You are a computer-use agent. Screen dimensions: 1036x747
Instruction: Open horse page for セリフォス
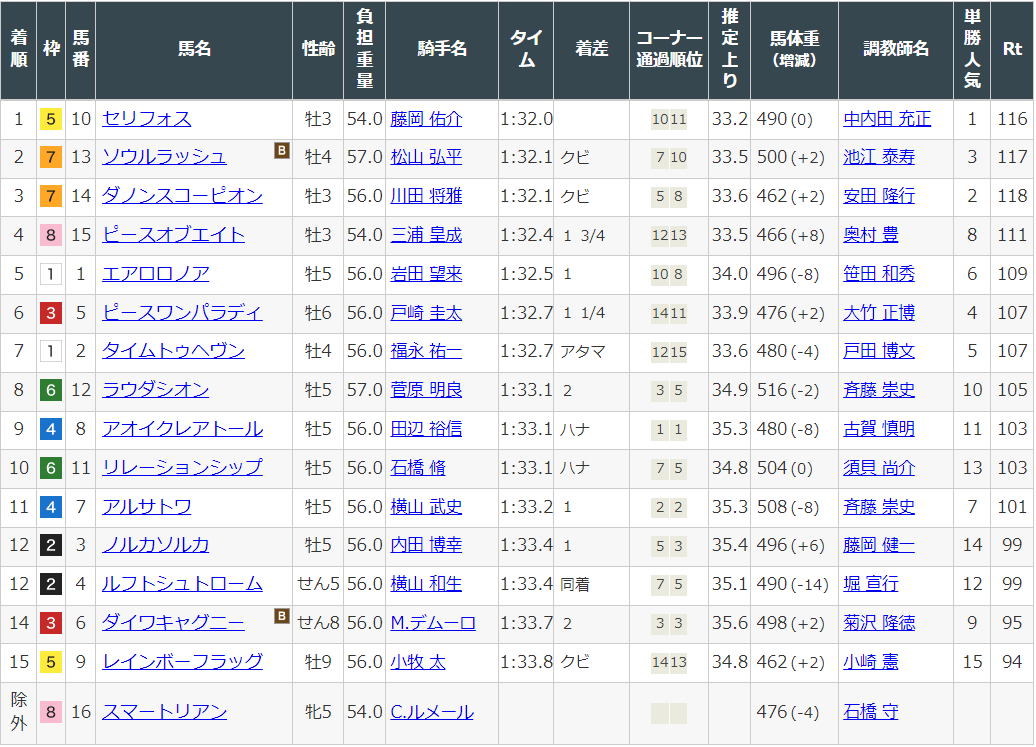(147, 119)
